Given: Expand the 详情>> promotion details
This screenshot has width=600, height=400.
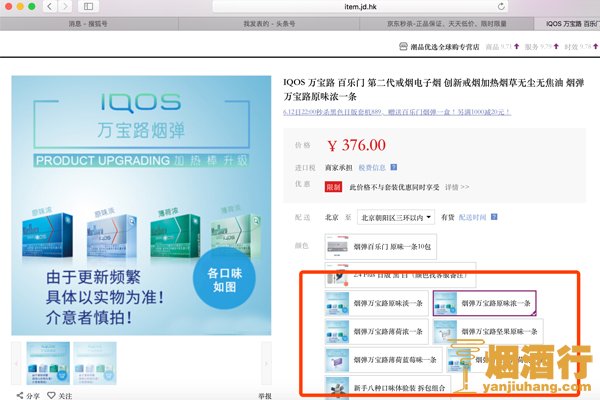Looking at the screenshot, I should (x=457, y=187).
